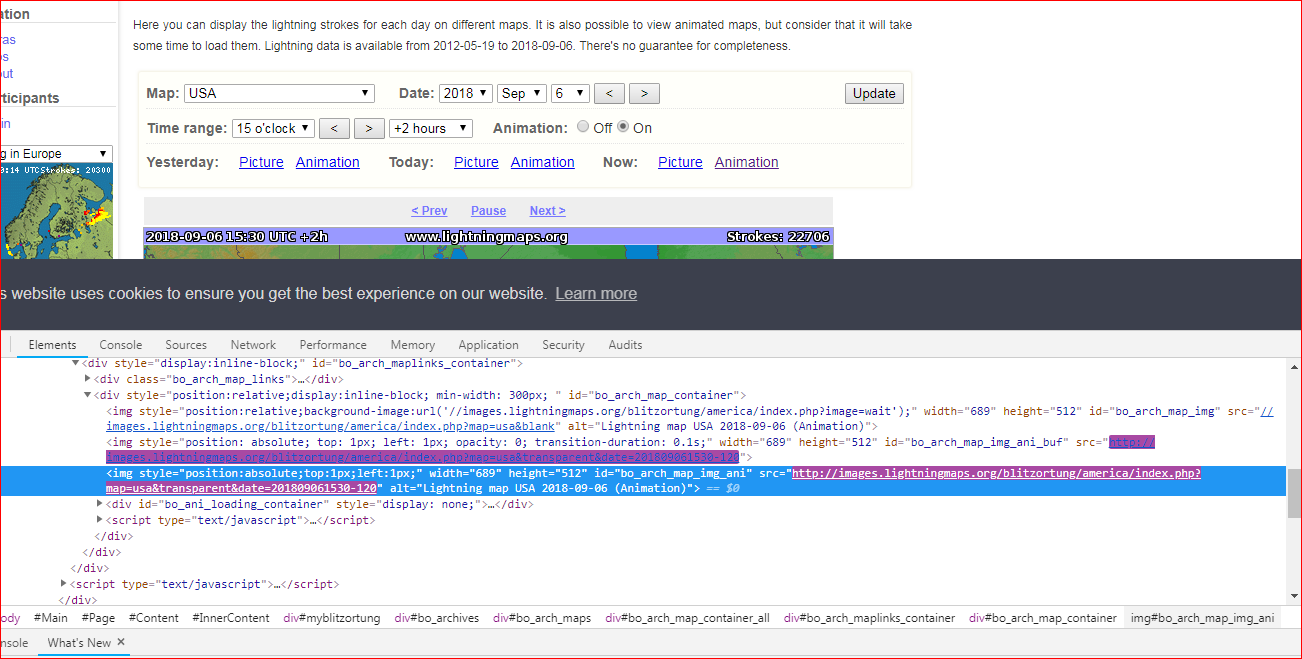Open the What's New drawer tab

[79, 642]
